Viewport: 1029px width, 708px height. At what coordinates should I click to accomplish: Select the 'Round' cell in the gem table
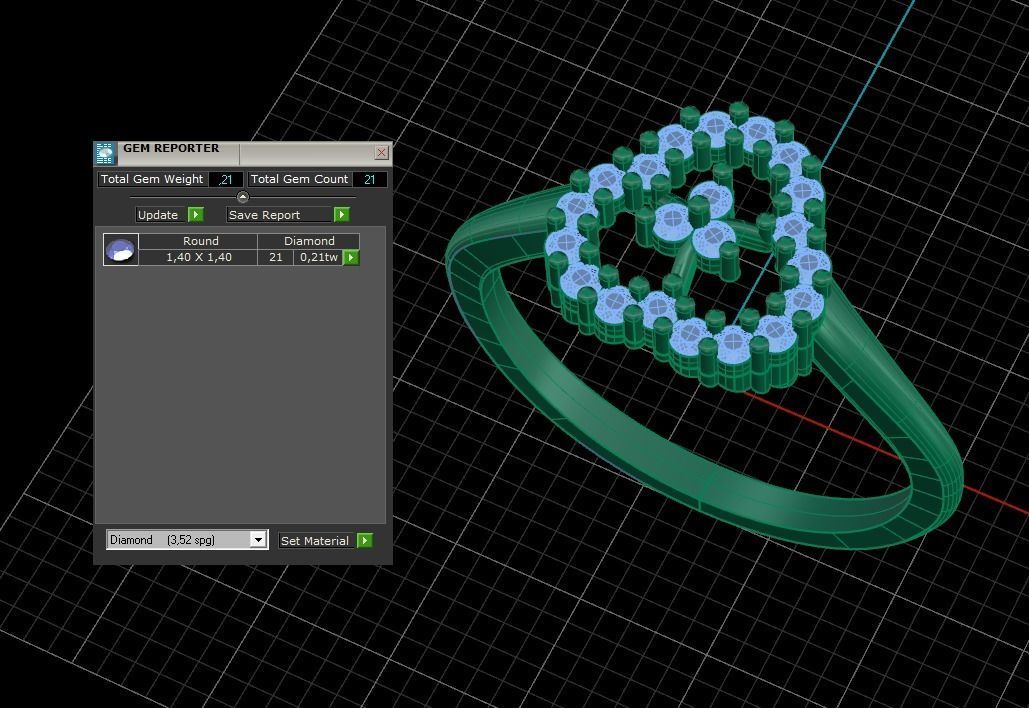[x=198, y=241]
